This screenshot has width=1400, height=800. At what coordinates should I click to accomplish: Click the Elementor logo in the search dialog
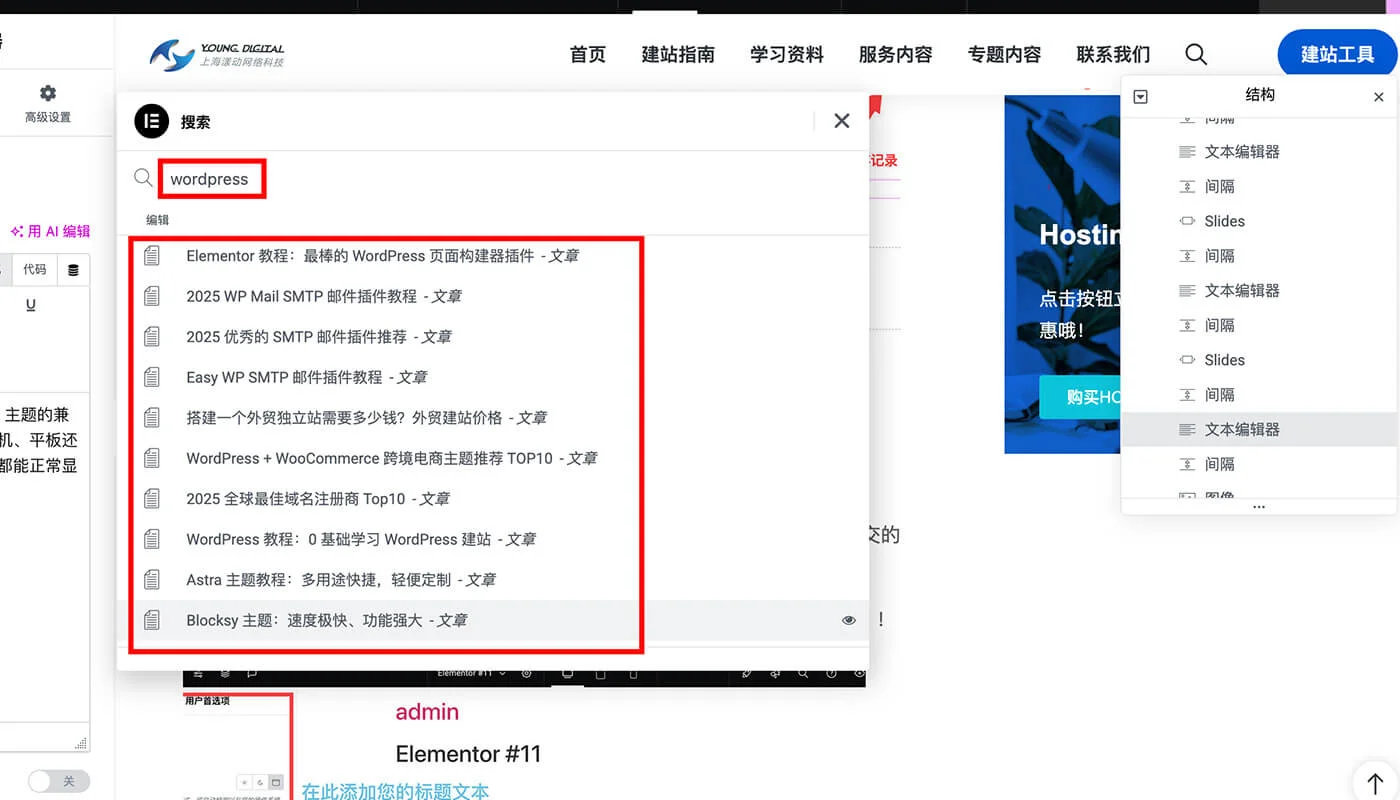150,121
